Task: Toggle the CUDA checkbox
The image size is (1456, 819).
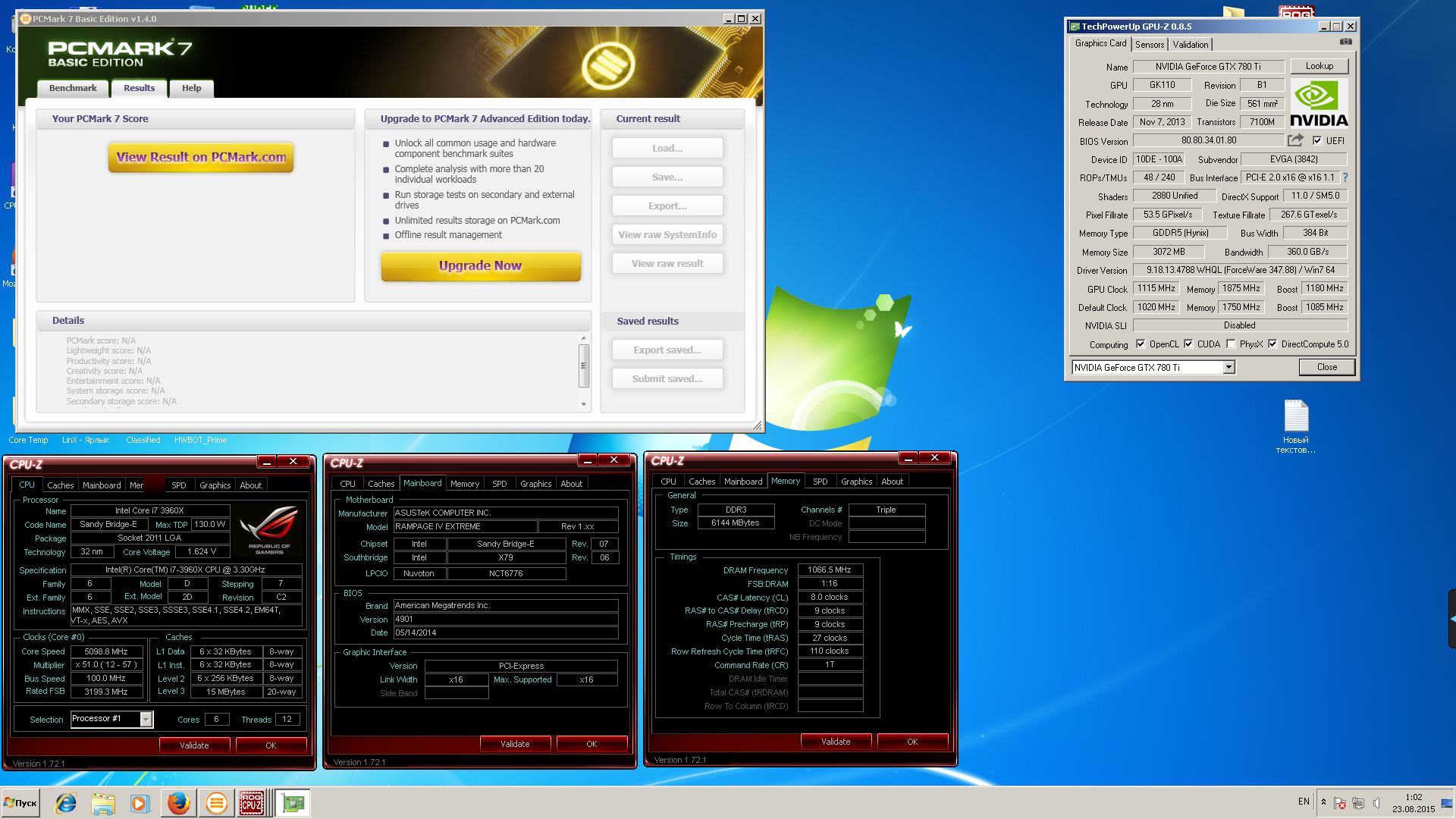Action: (x=1188, y=344)
